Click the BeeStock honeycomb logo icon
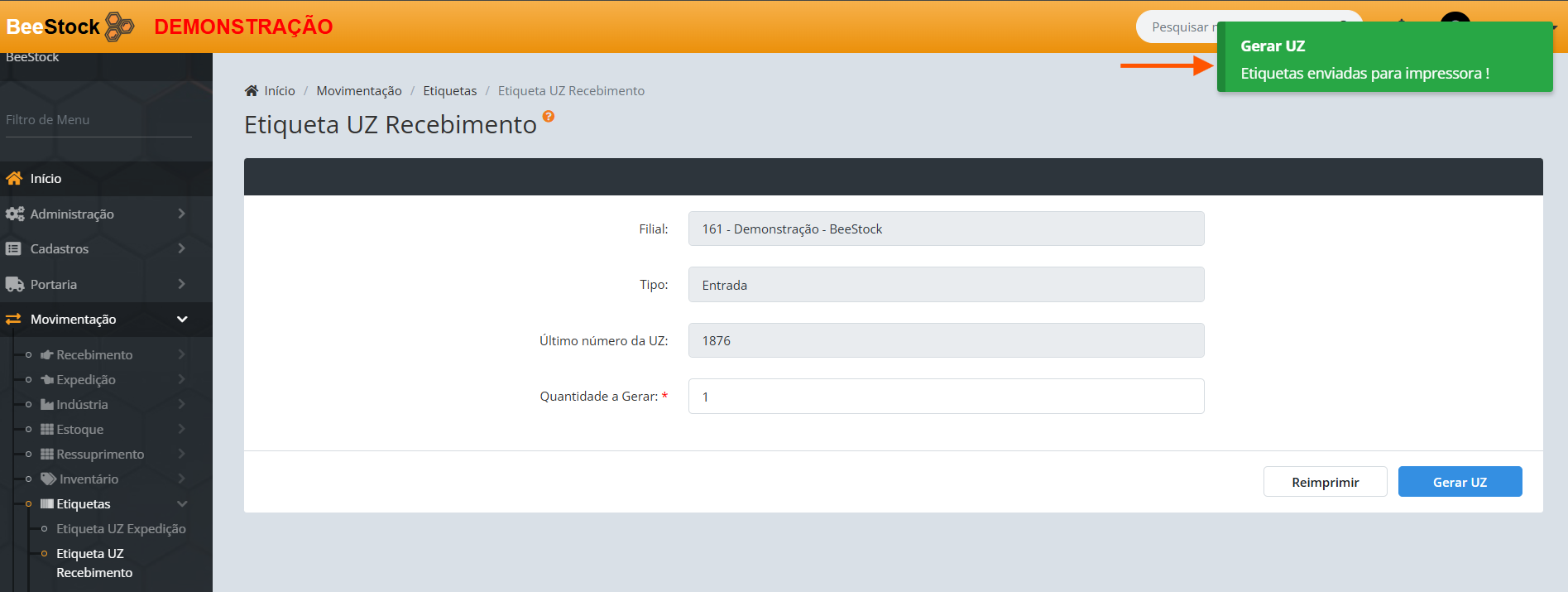Screen dimensions: 1568x592 (120, 26)
